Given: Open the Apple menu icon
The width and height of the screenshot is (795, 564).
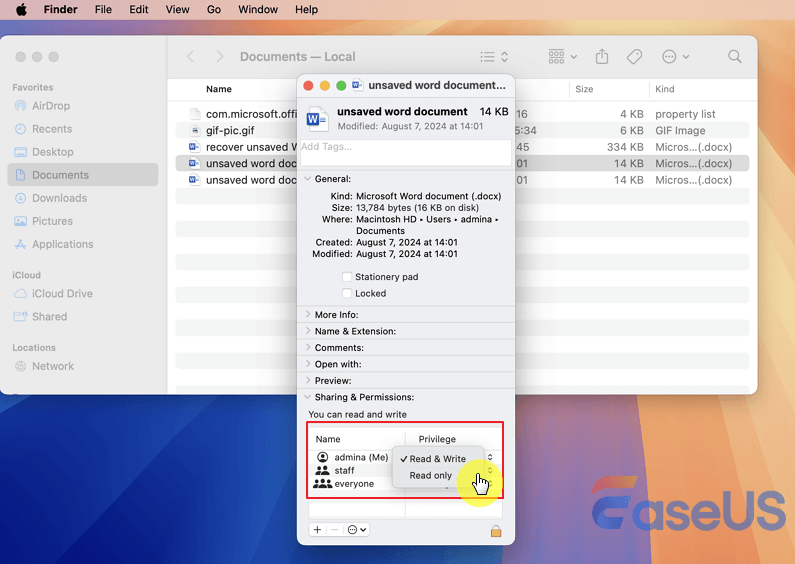Looking at the screenshot, I should pyautogui.click(x=21, y=10).
